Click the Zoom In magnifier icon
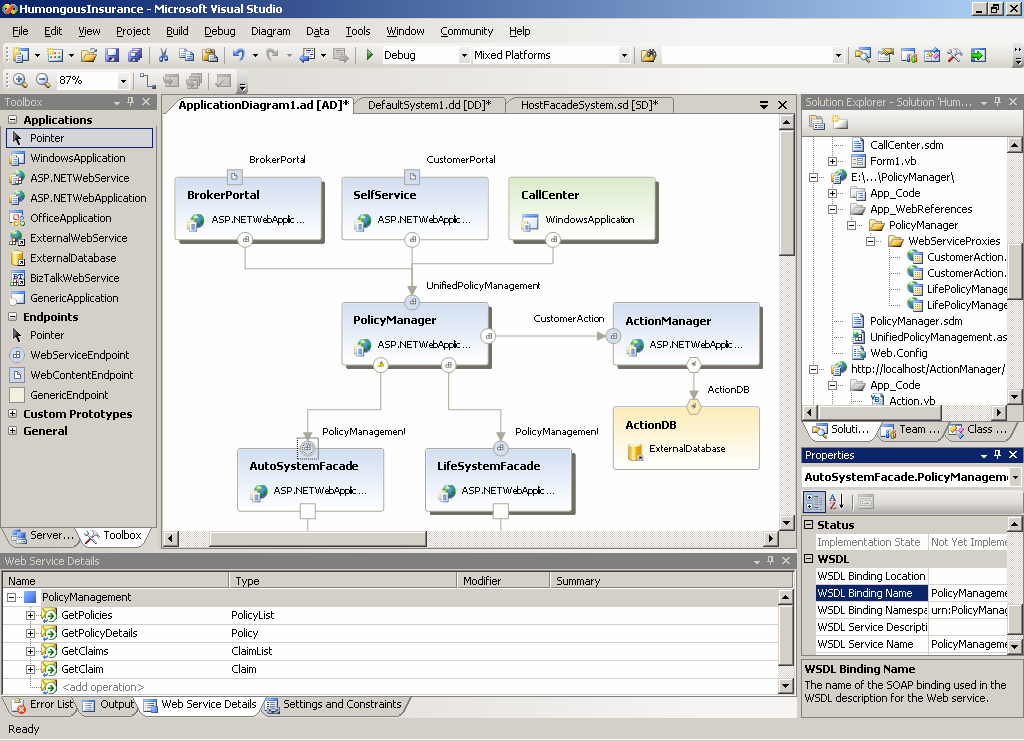The image size is (1024, 742). [x=20, y=80]
